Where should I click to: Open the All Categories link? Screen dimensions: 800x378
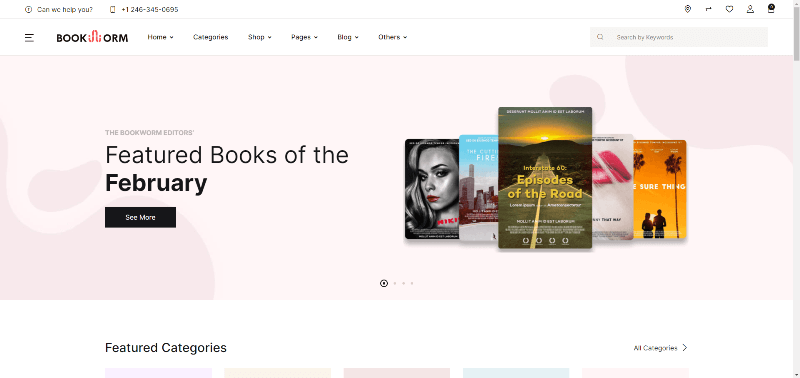pyautogui.click(x=655, y=348)
